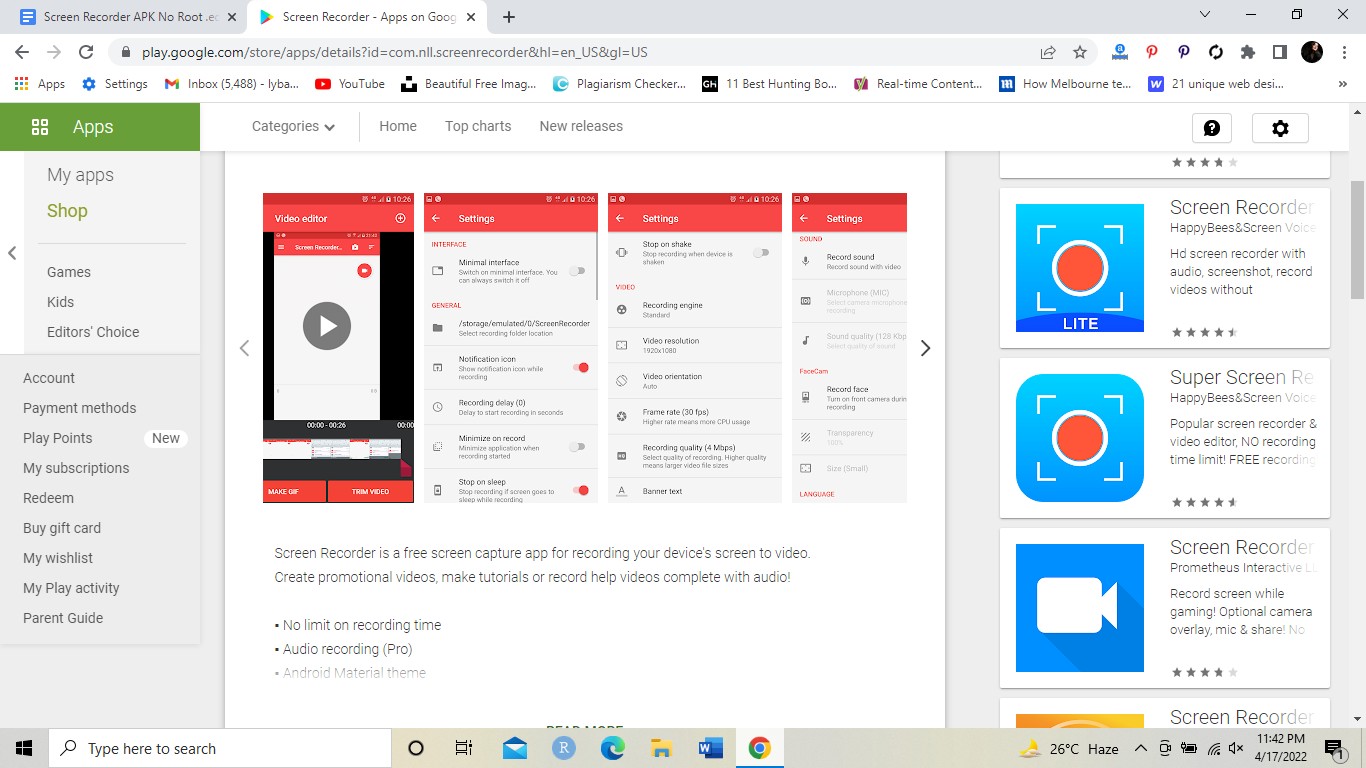Screen dimensions: 1366x768
Task: Expand the Categories dropdown
Action: pos(293,126)
